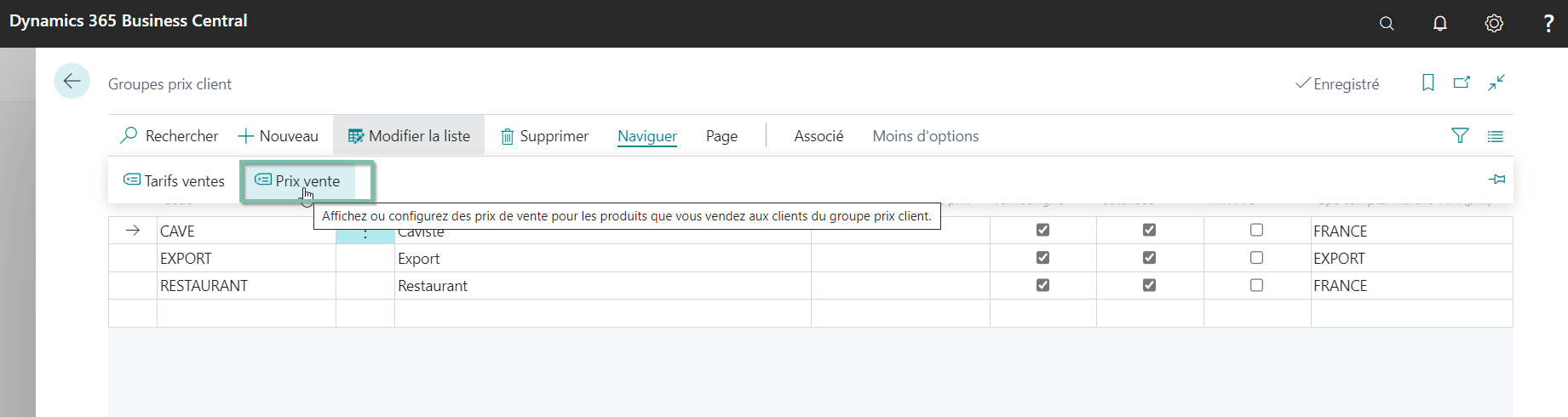The width and height of the screenshot is (1568, 417).
Task: Change list view layout icon
Action: click(1496, 136)
